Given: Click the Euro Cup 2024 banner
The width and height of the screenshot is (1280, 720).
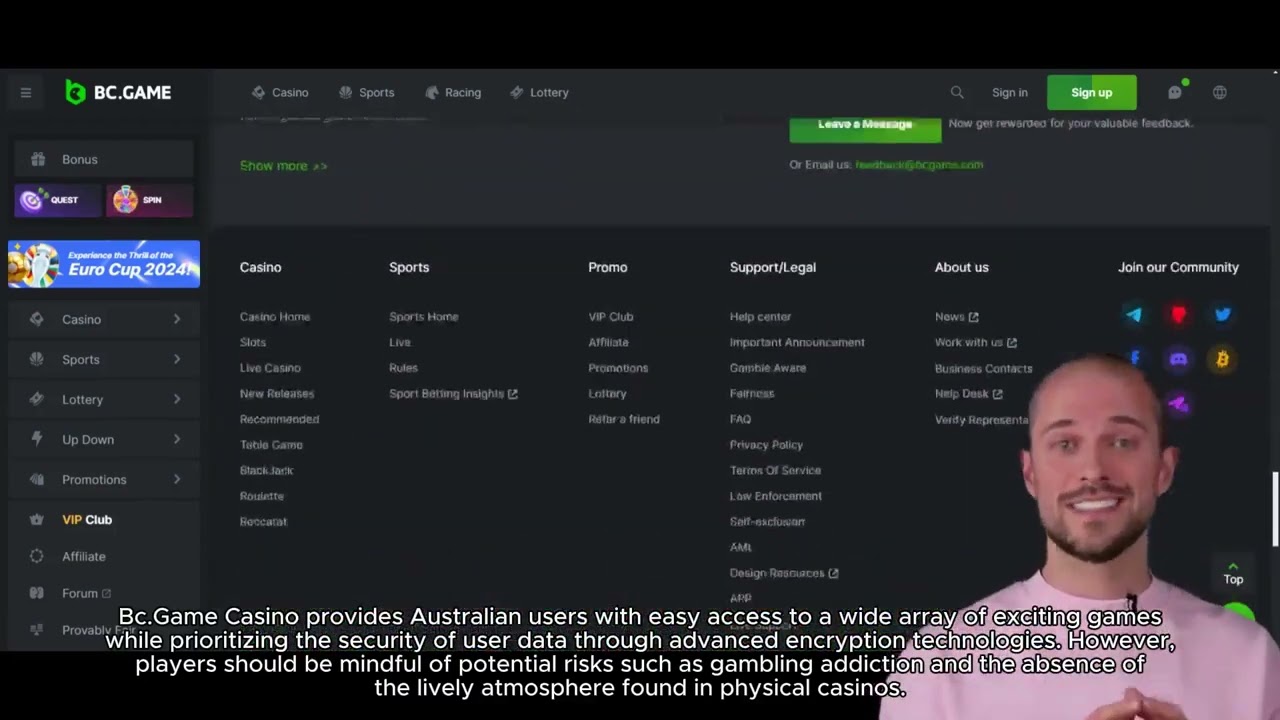Looking at the screenshot, I should coord(104,264).
